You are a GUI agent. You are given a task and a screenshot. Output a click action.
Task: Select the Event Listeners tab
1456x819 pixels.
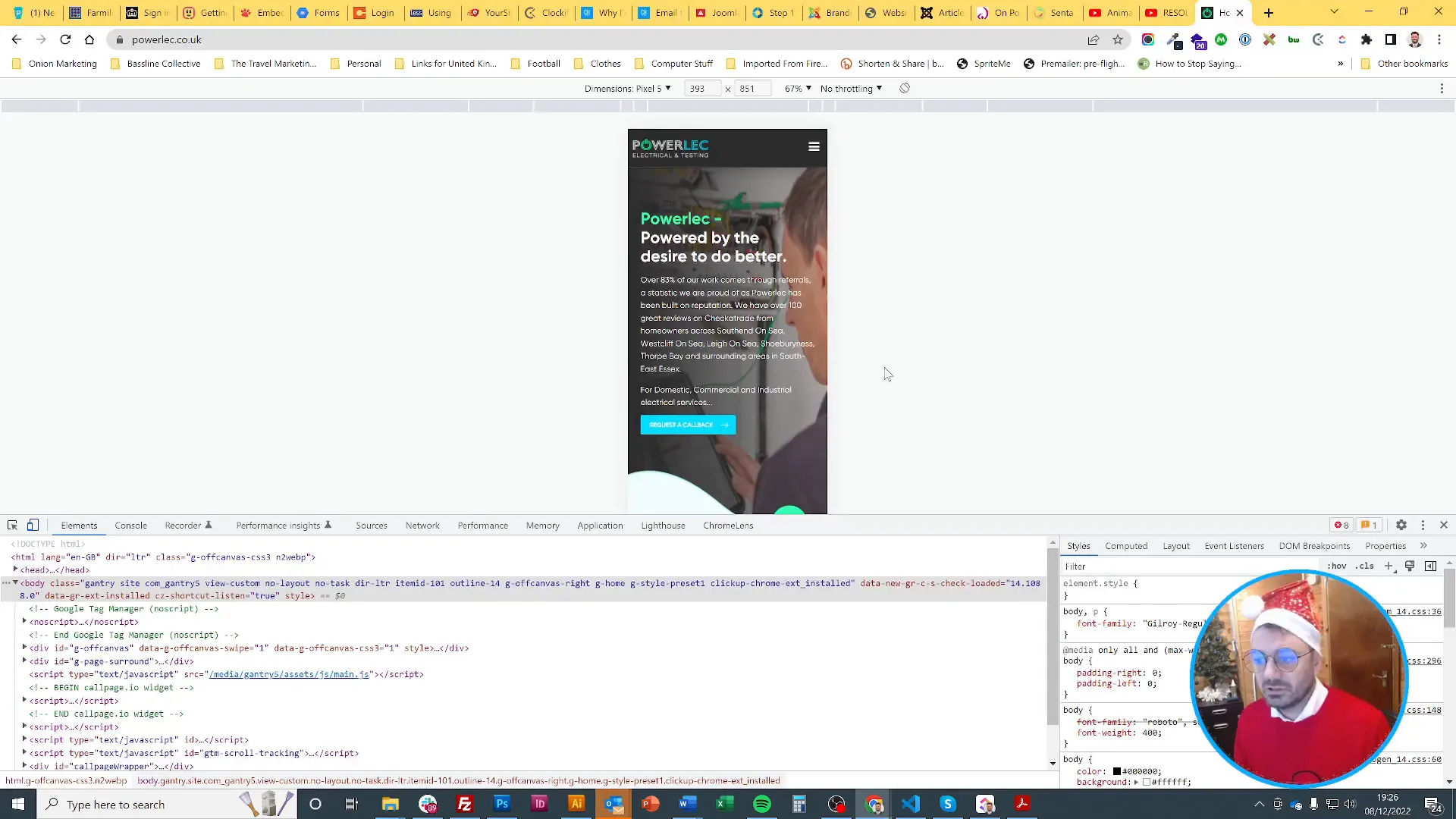(x=1234, y=545)
